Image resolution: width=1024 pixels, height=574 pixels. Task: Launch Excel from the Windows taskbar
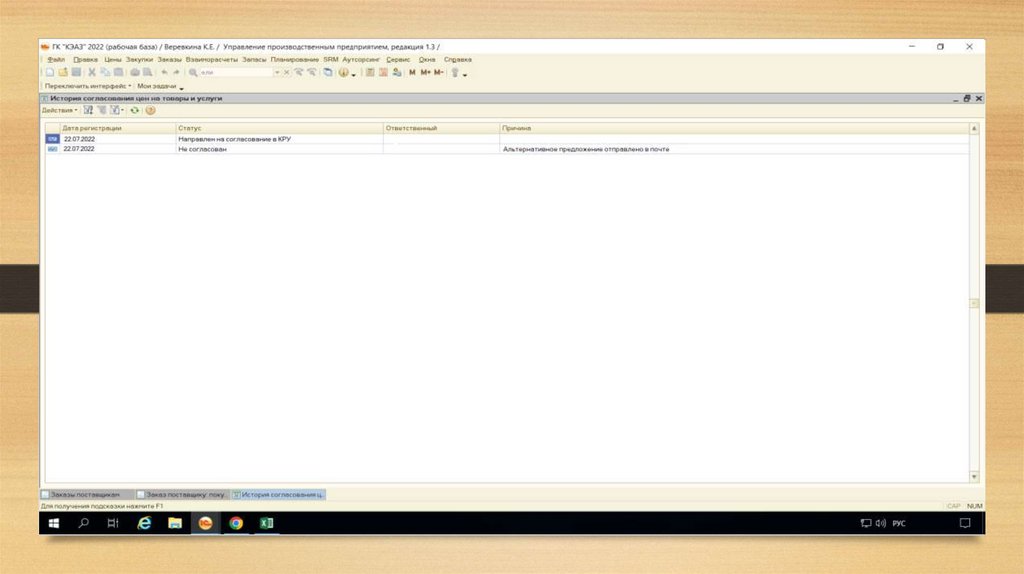(267, 523)
